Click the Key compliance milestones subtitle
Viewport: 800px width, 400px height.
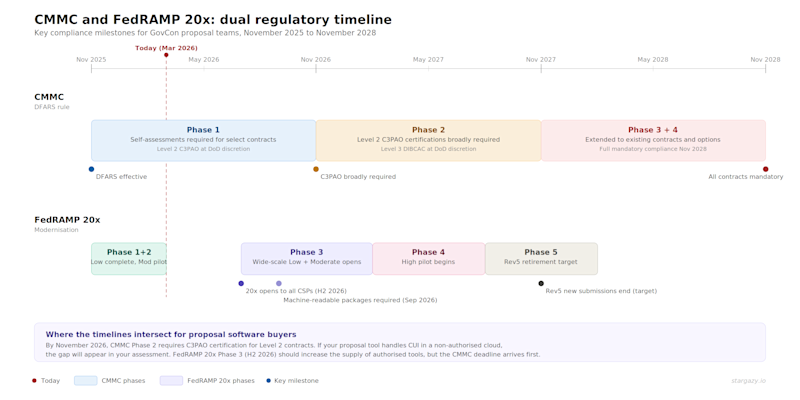pos(205,33)
